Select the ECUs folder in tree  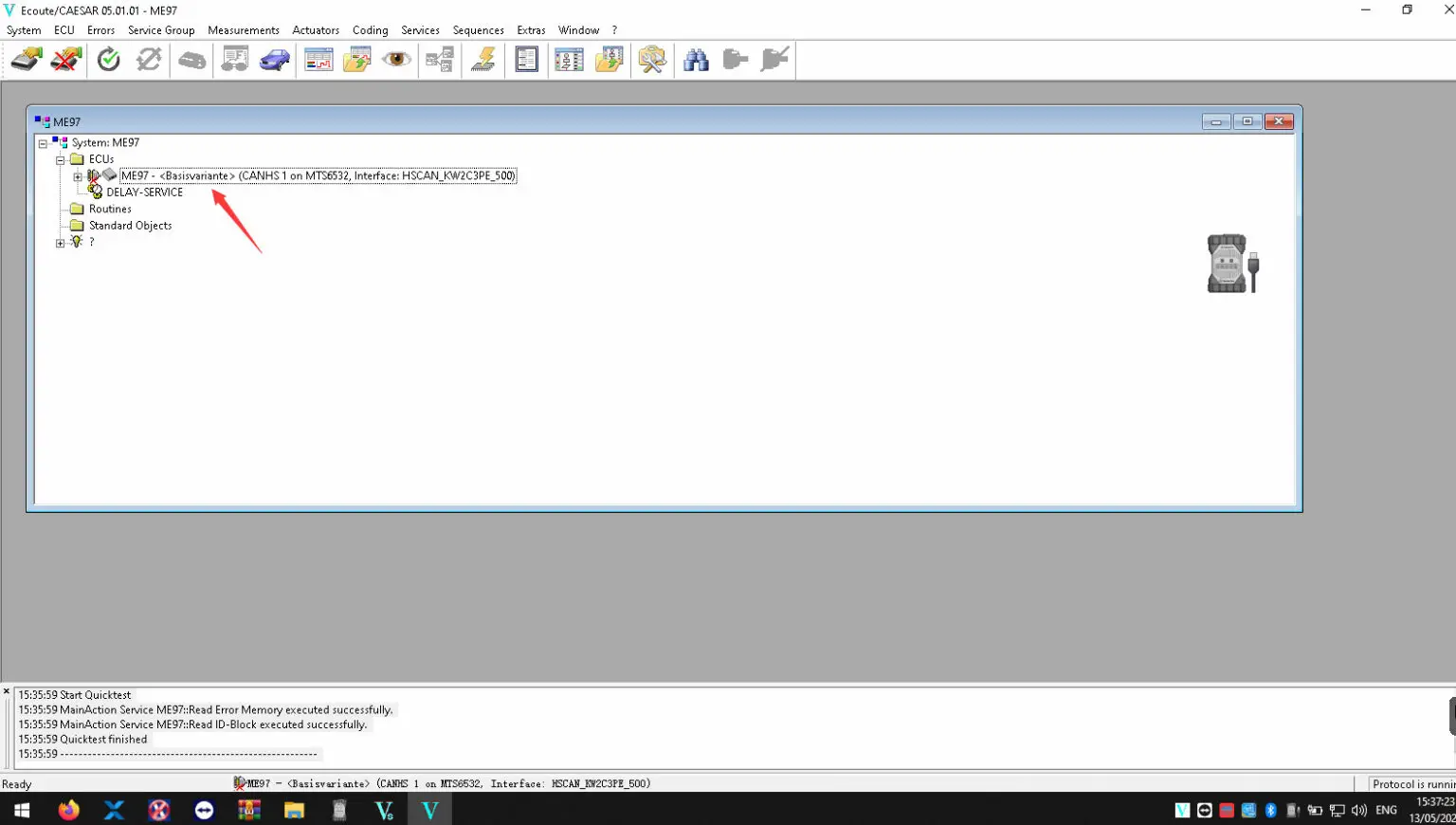(x=101, y=159)
